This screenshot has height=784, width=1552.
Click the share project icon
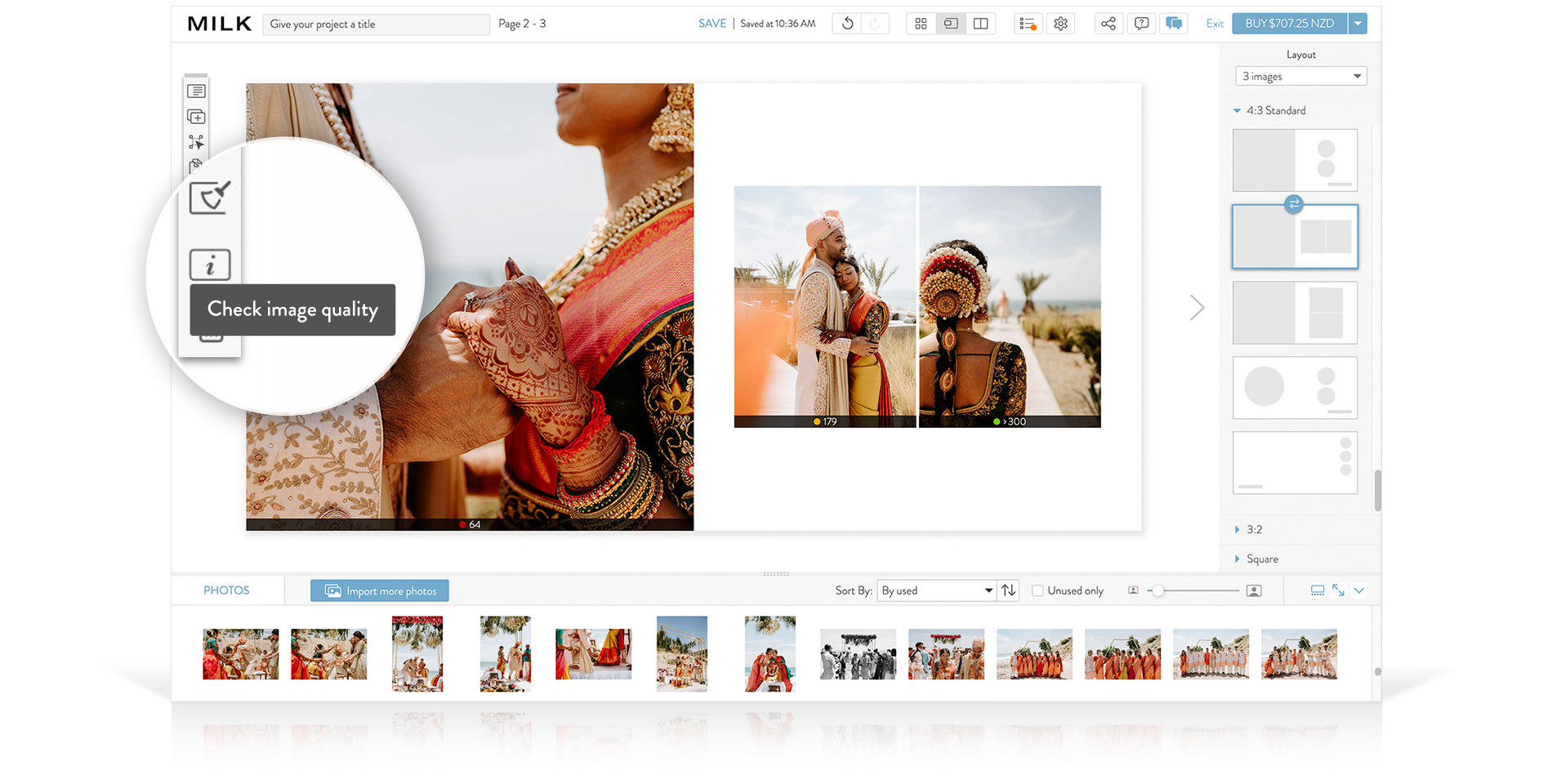[x=1108, y=24]
